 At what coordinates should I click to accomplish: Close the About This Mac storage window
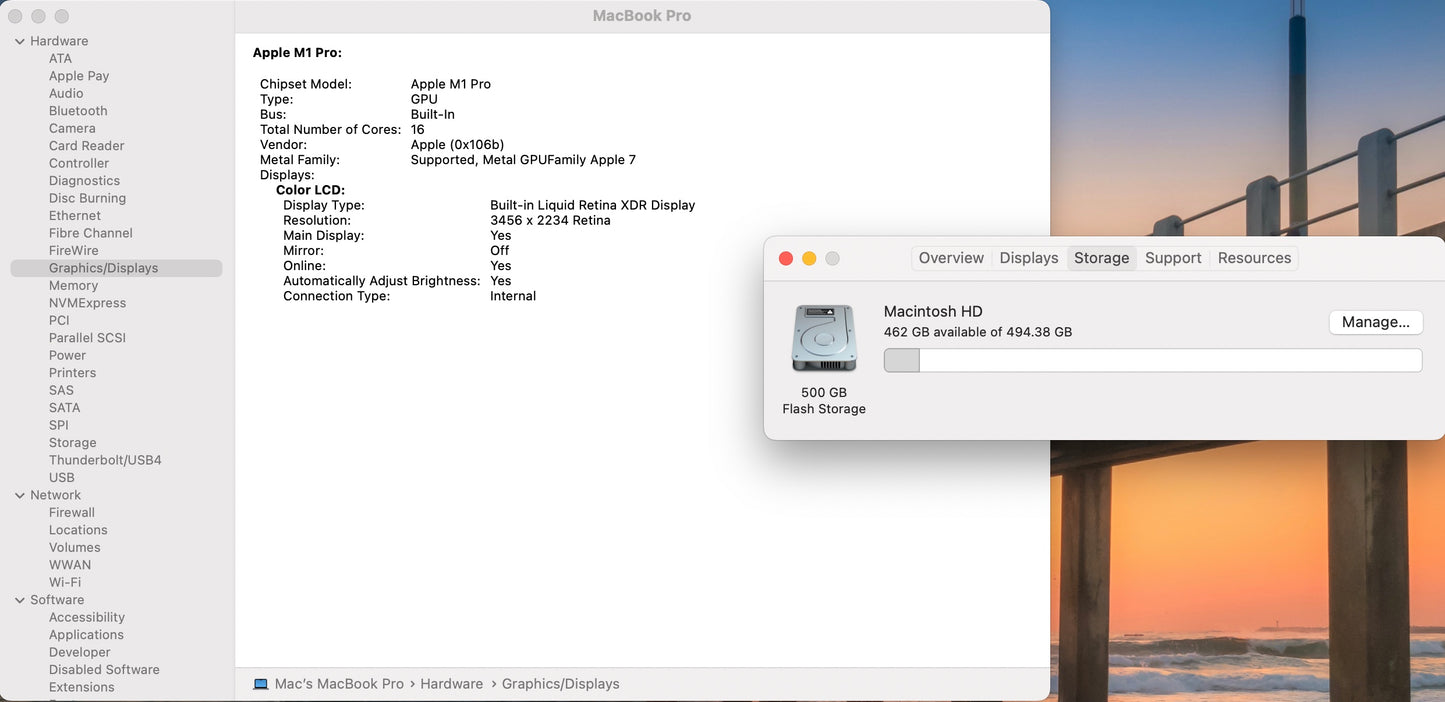(x=786, y=259)
